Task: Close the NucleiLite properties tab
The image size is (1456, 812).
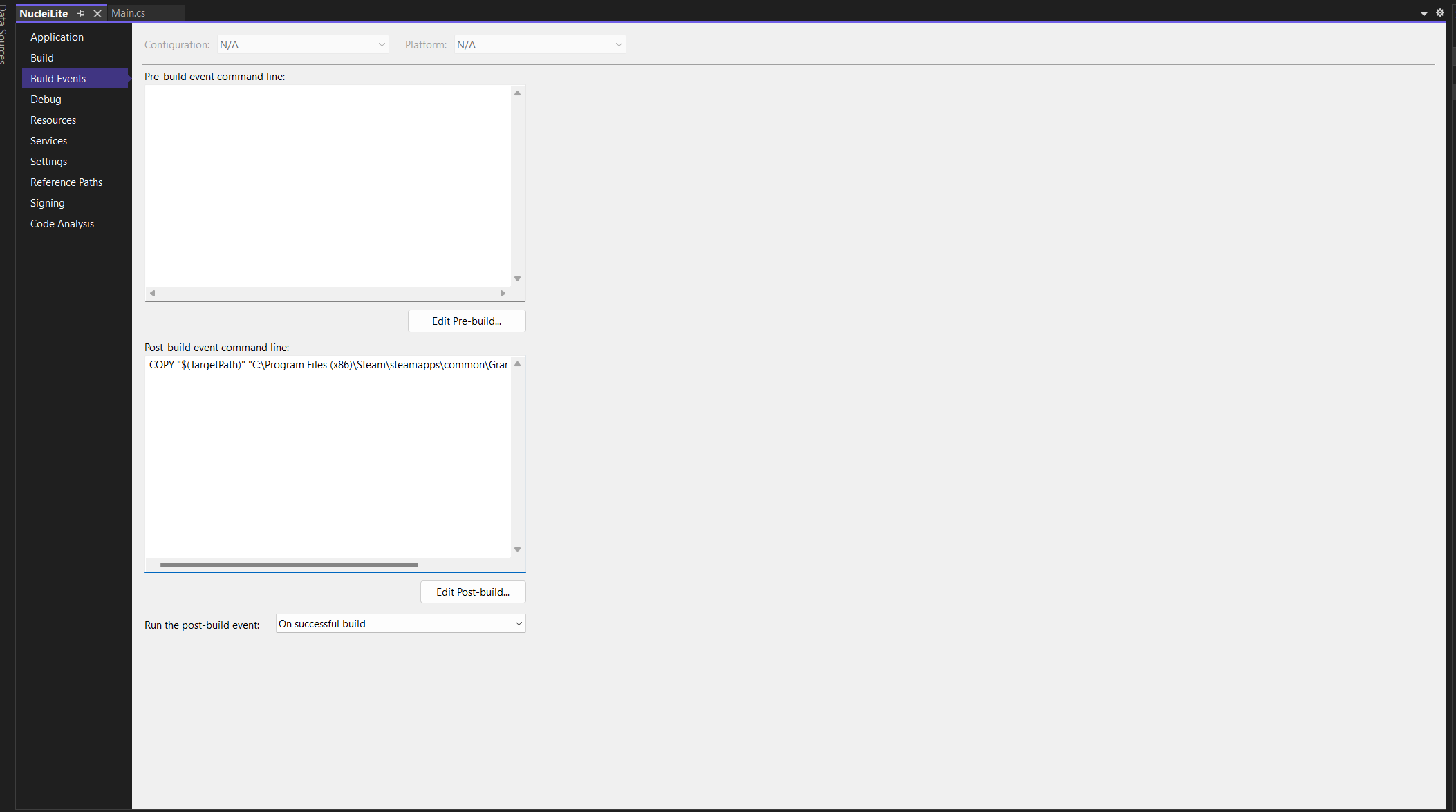Action: pyautogui.click(x=97, y=13)
